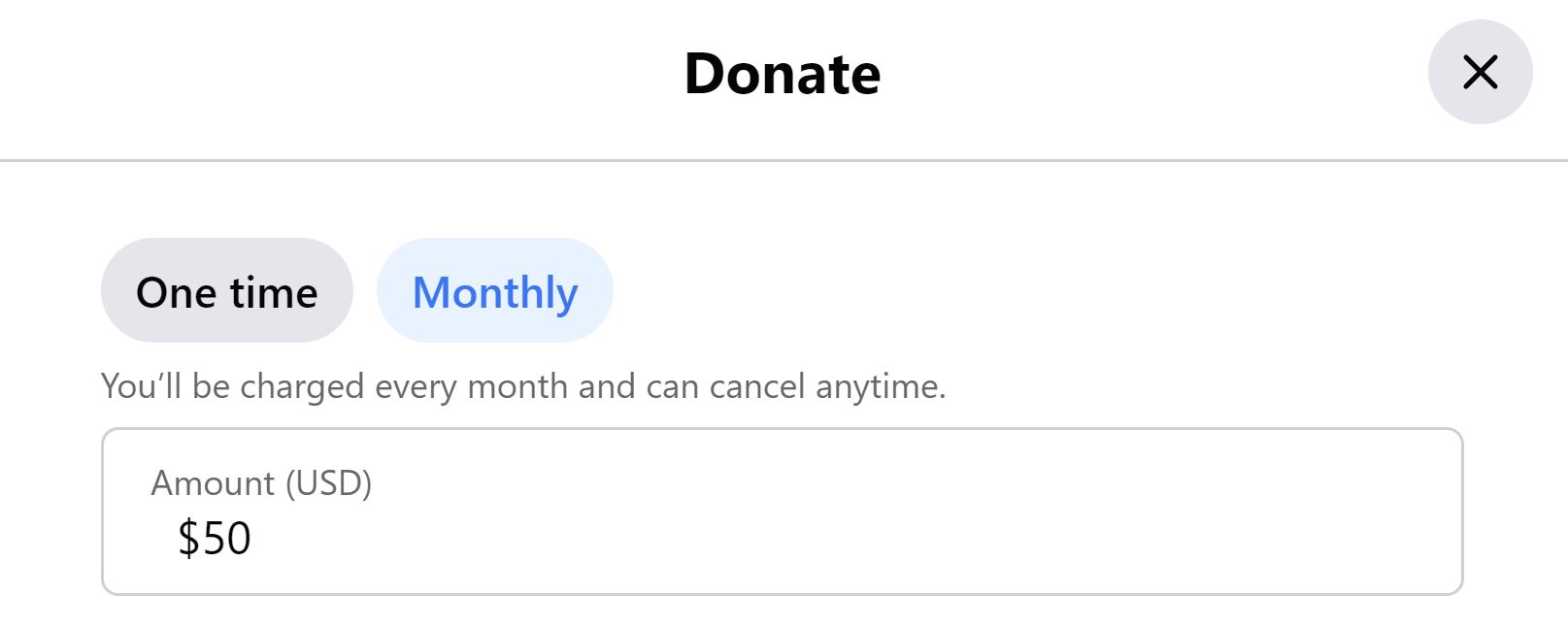
Task: Switch donation frequency to Monthly
Action: [495, 290]
